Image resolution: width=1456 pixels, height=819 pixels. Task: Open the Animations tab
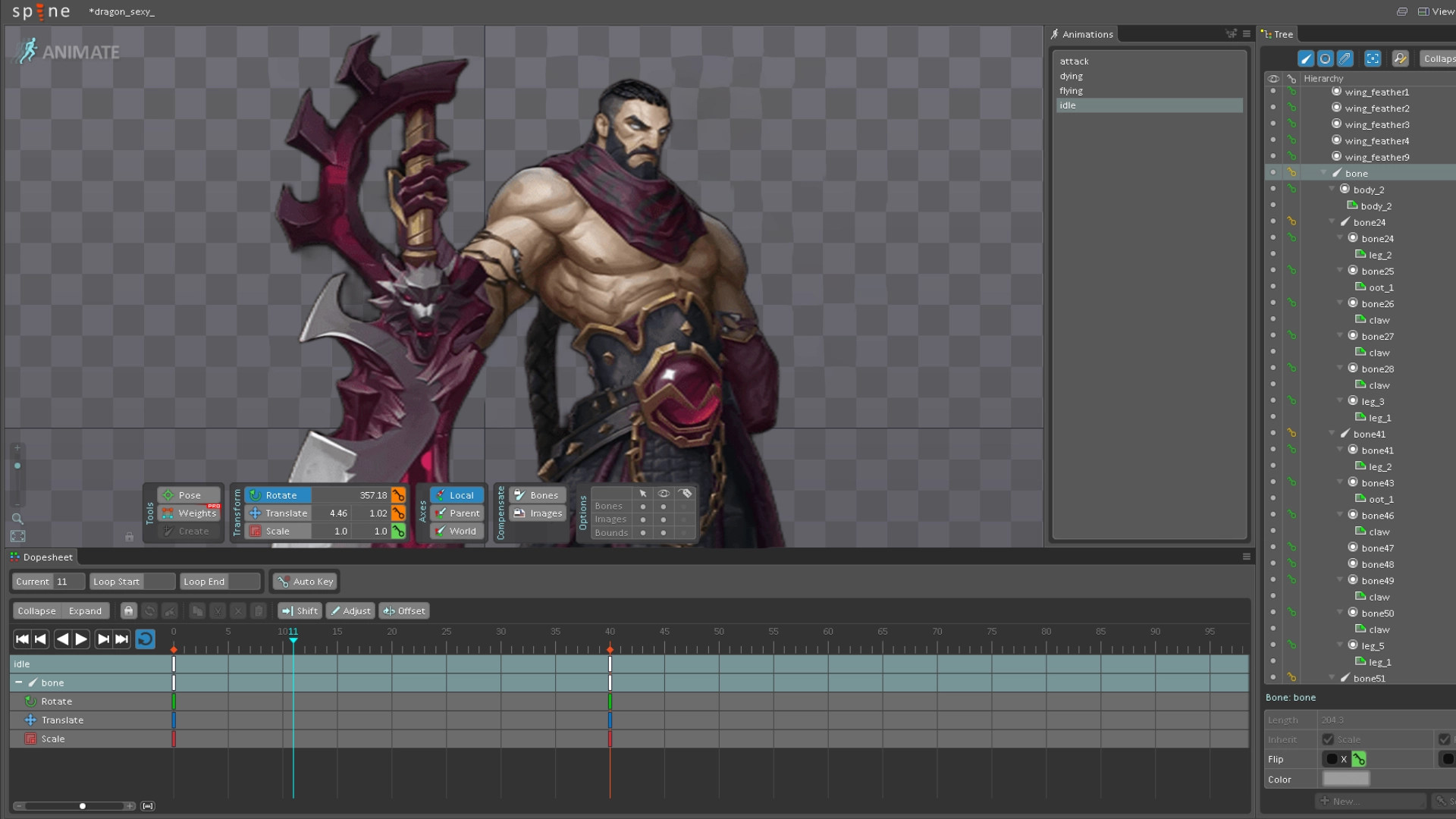coord(1082,34)
